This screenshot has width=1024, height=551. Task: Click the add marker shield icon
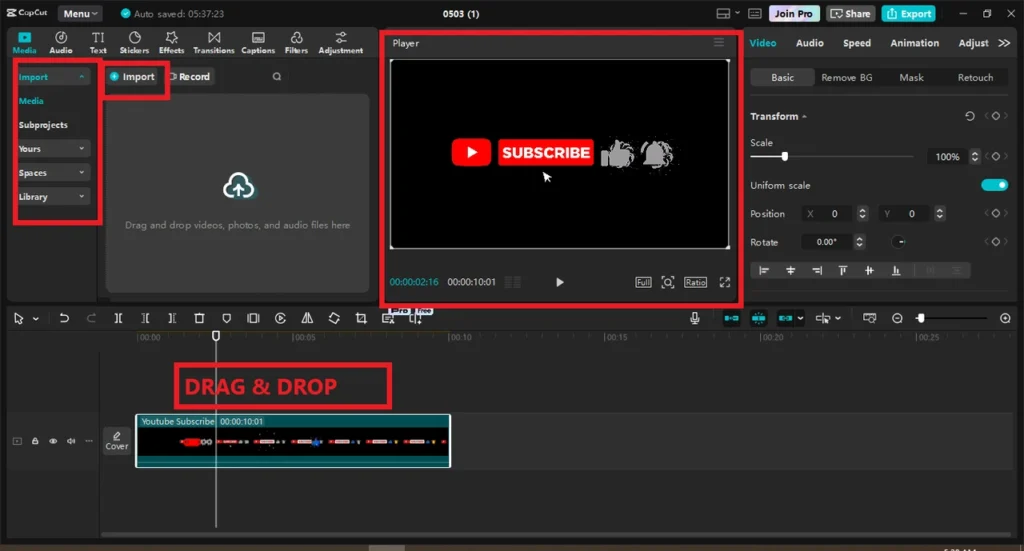226,318
